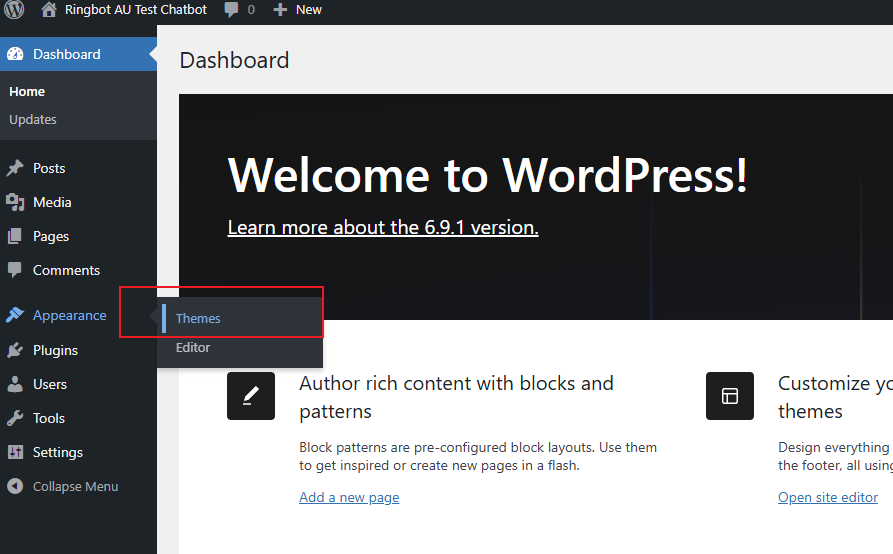Open the Pages menu label

click(x=51, y=236)
